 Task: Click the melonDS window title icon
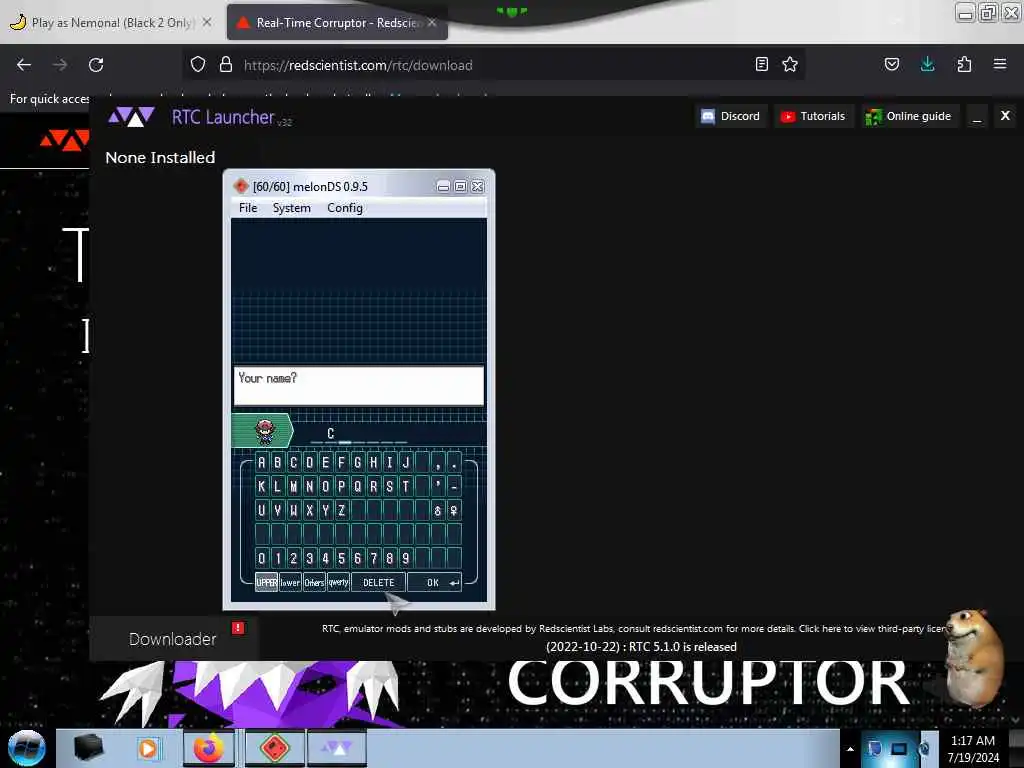[241, 186]
